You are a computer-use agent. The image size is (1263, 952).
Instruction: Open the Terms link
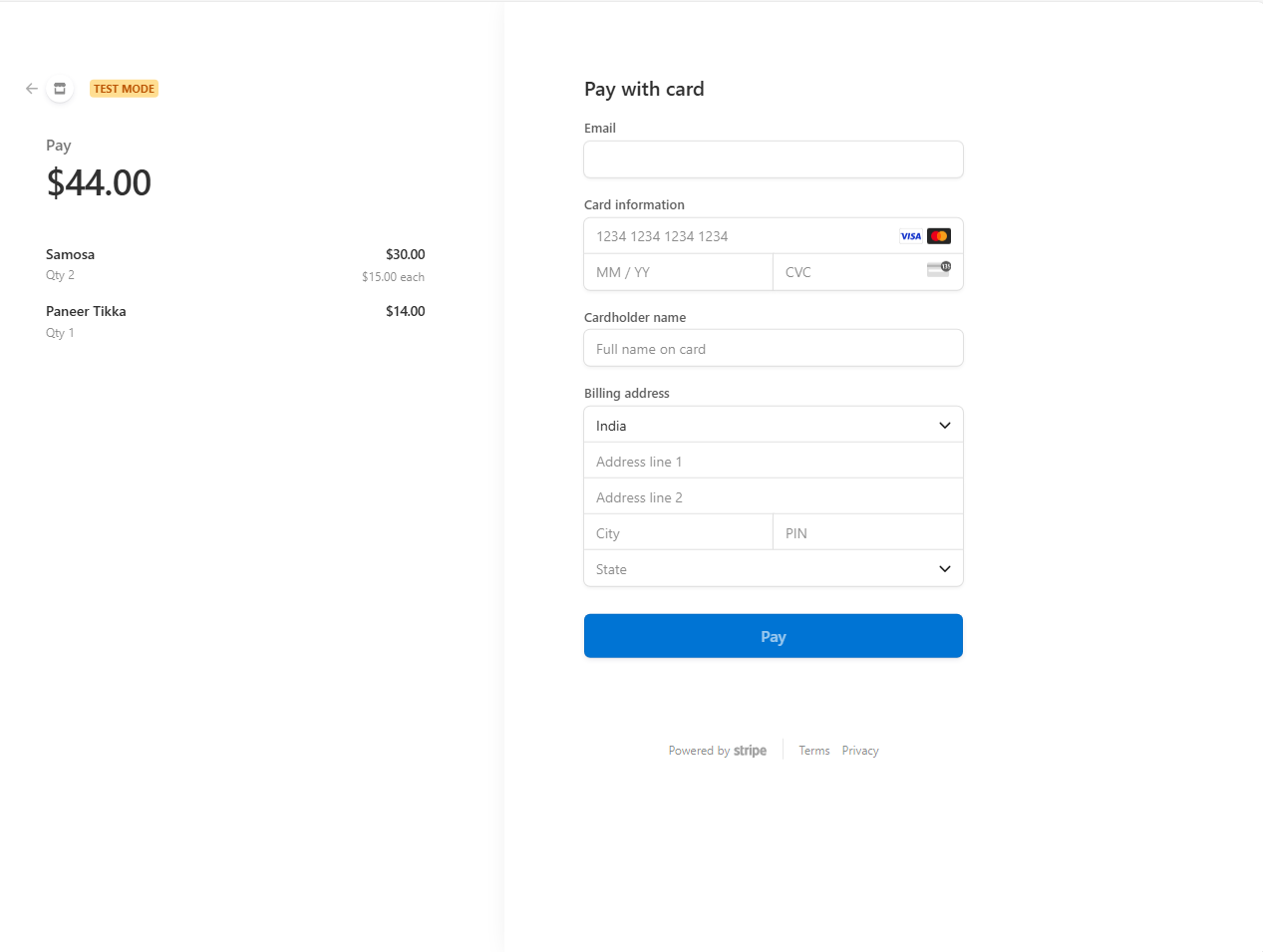coord(814,751)
